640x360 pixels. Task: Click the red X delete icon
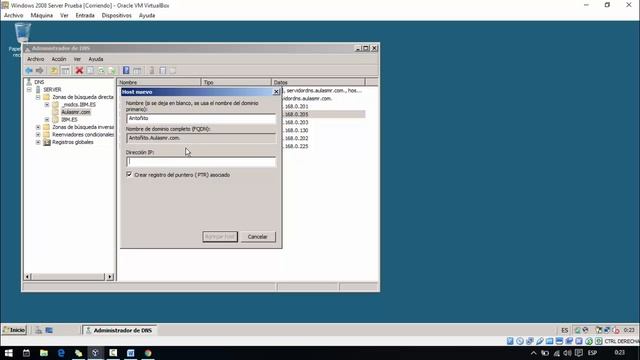pos(79,71)
